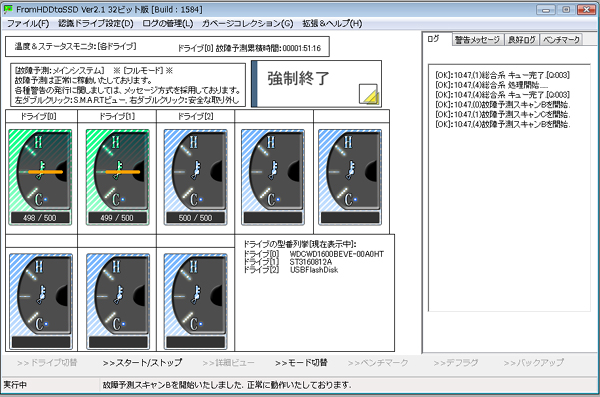Image resolution: width=600 pixels, height=397 pixels.
Task: Click >>ベンチマーク at the bottom bar
Action: click(378, 363)
